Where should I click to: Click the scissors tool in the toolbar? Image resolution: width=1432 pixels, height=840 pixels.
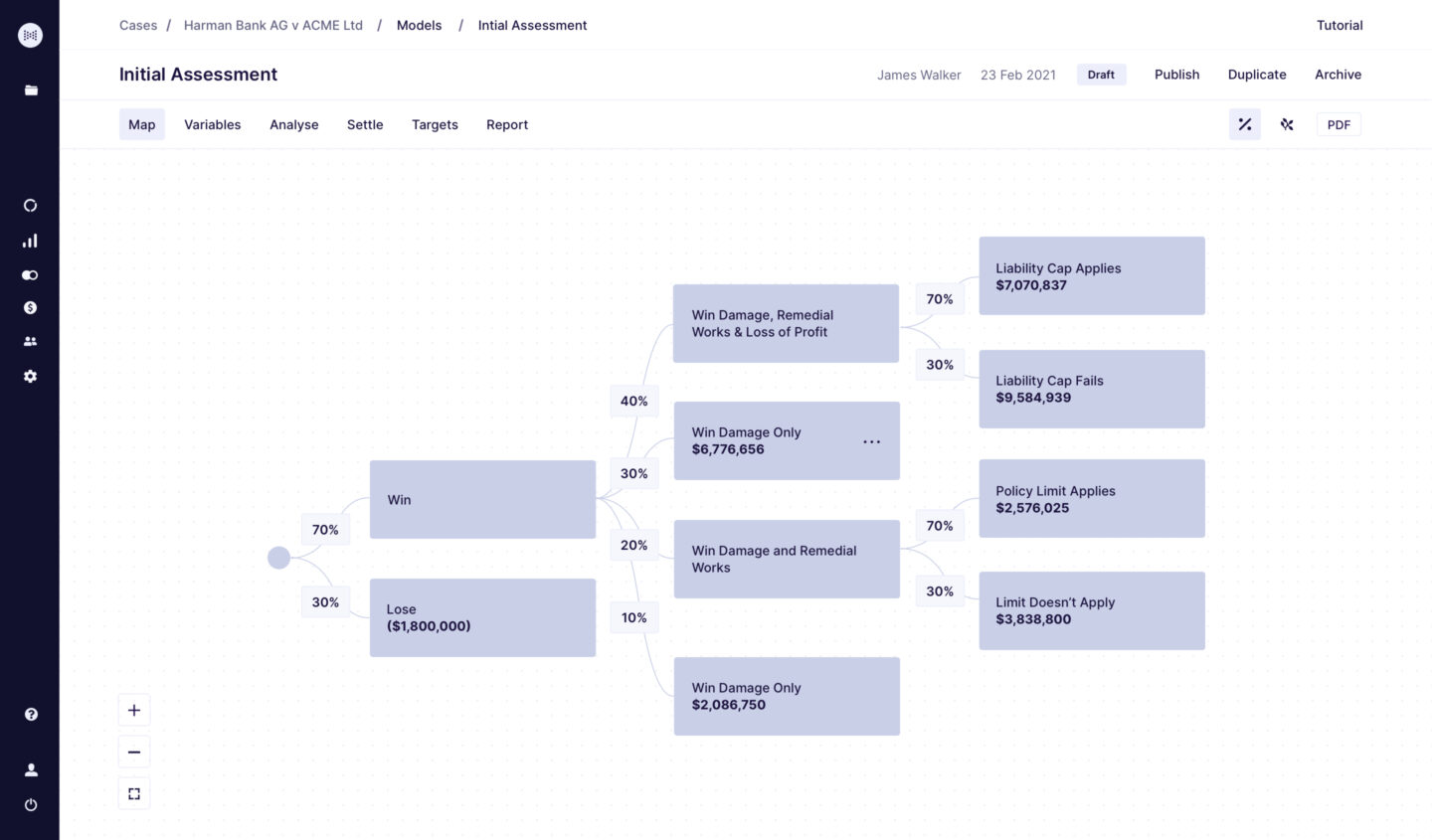coord(1287,124)
